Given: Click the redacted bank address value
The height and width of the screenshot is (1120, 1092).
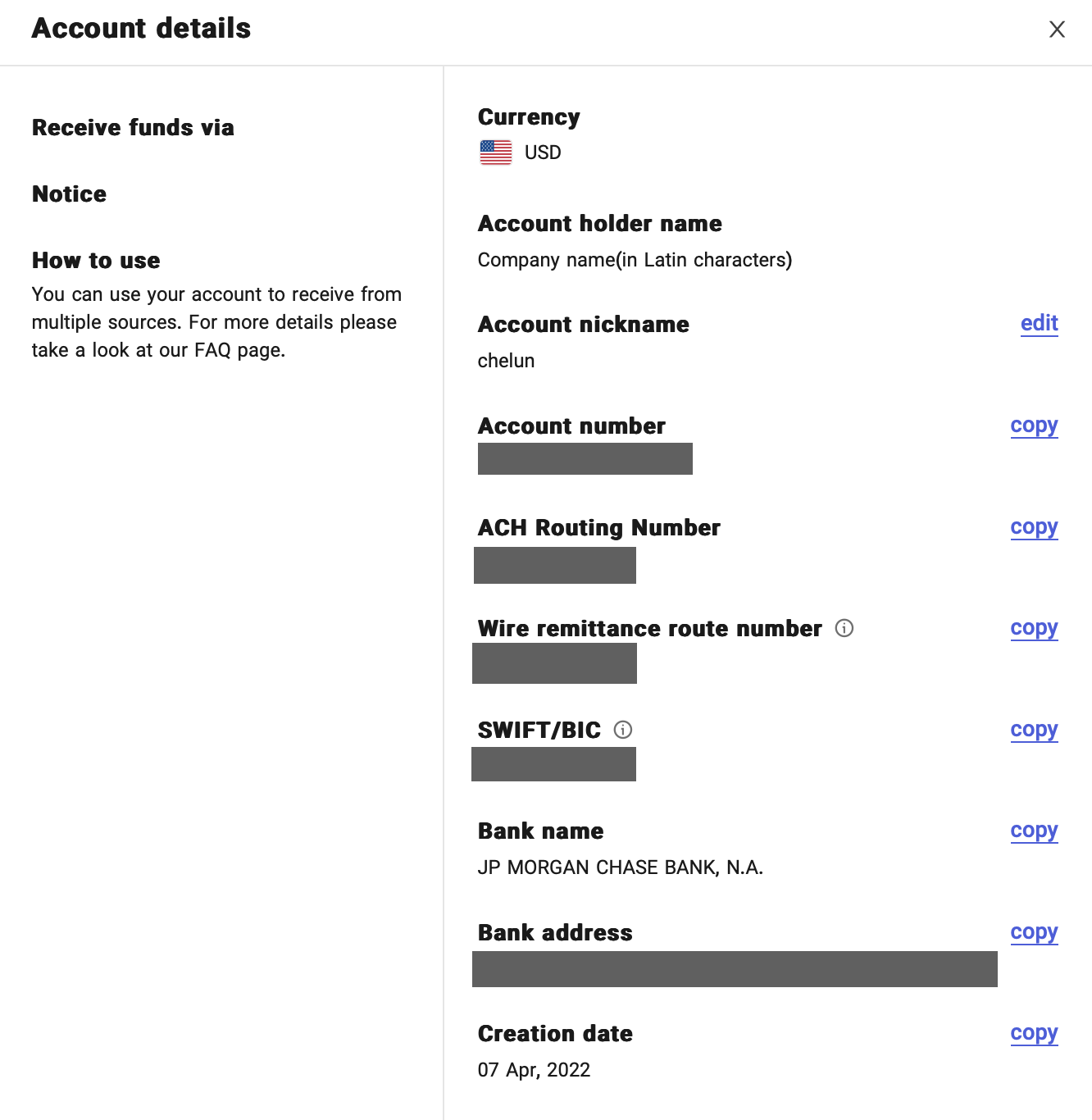Looking at the screenshot, I should coord(735,969).
